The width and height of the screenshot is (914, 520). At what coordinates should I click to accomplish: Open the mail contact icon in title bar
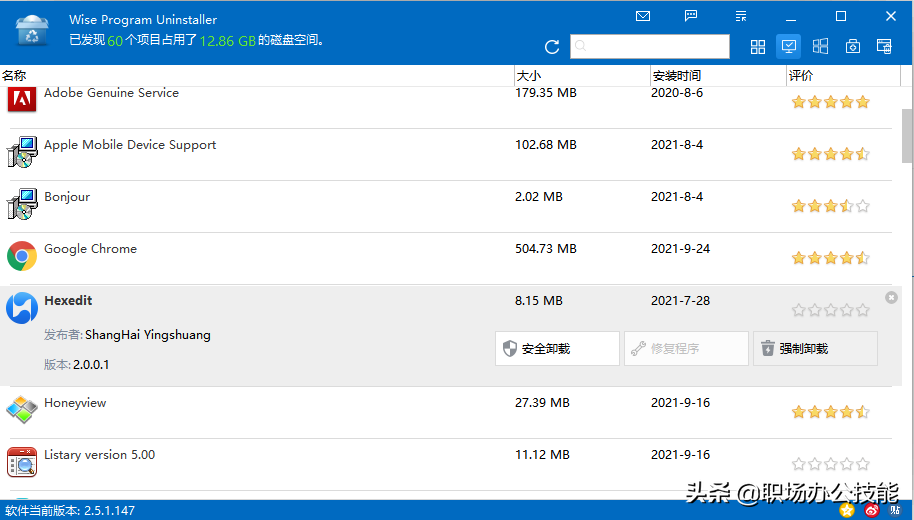[643, 16]
